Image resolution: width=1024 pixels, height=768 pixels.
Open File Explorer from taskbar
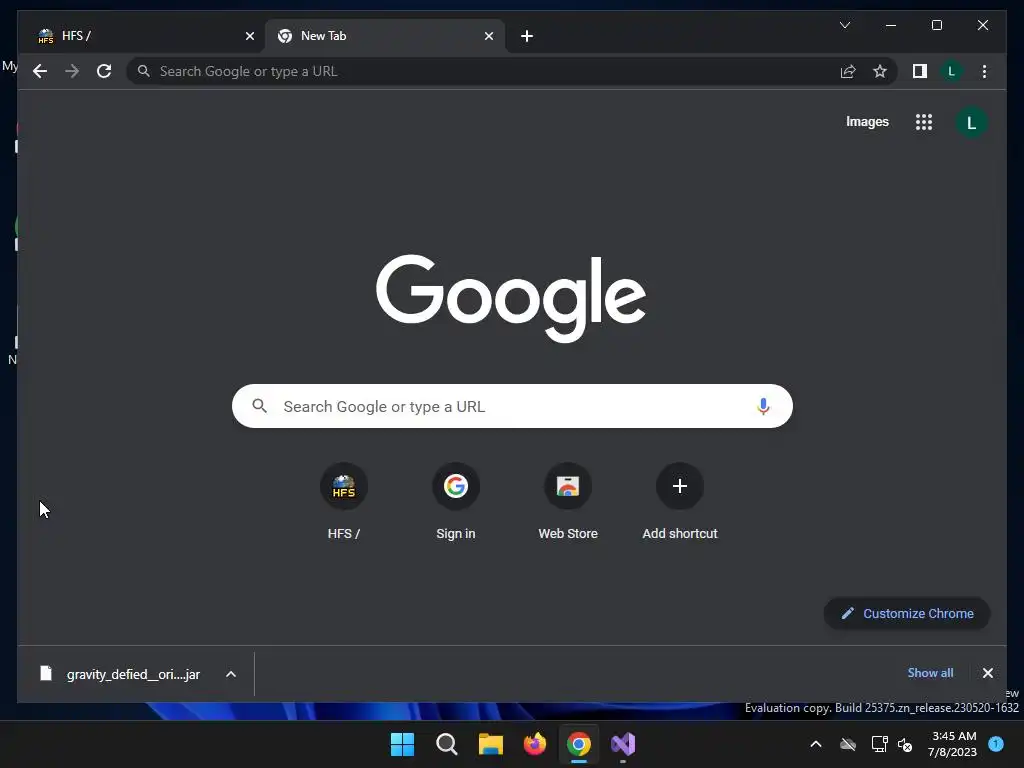(x=490, y=744)
